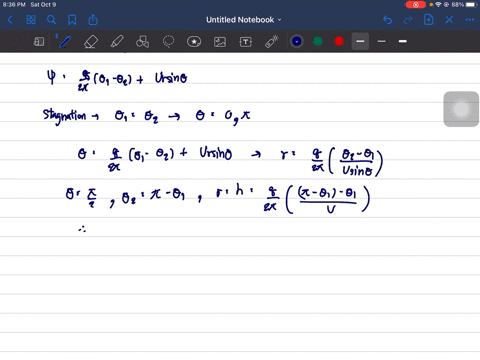
Task: Undo the last stroke
Action: (387, 20)
